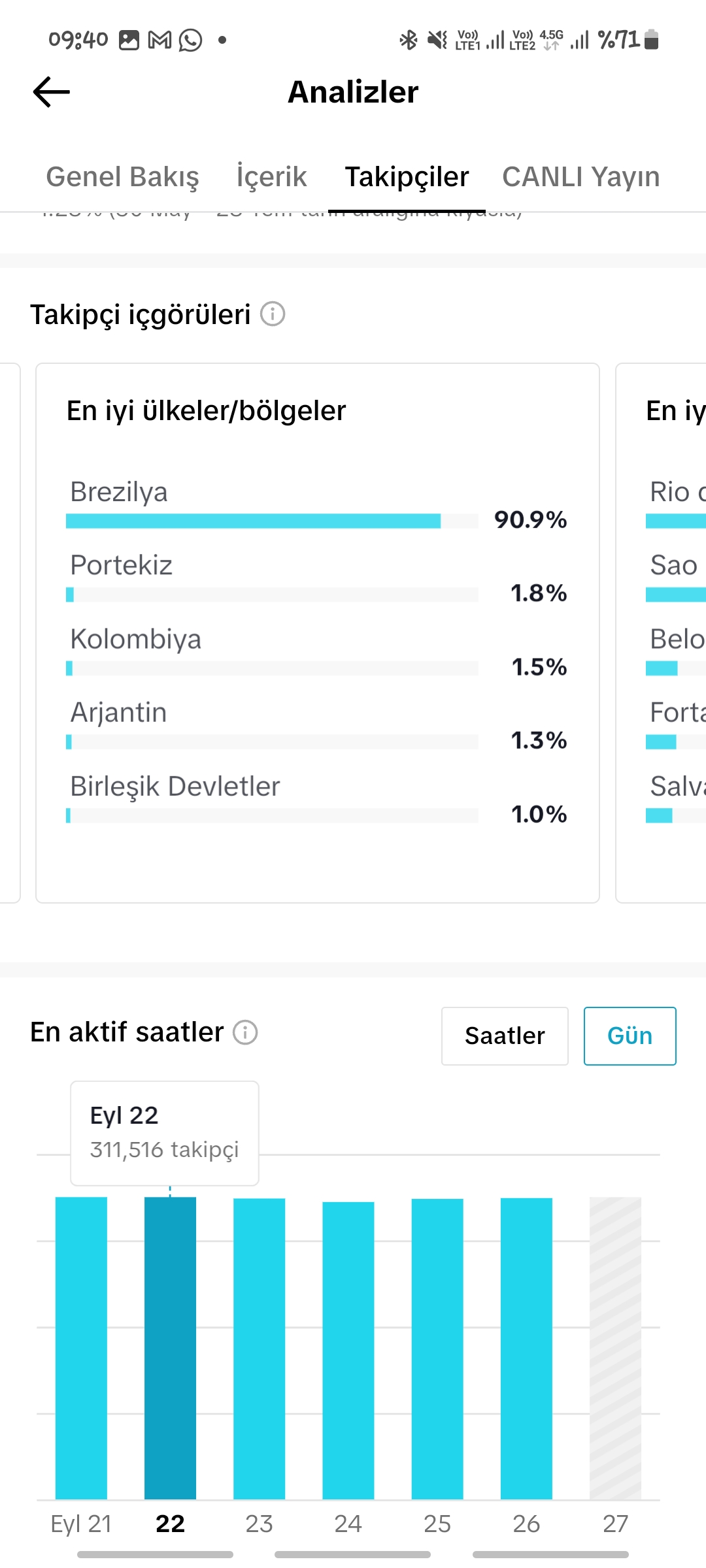Screen dimensions: 706x1568
Task: Switch chart to Saatler view
Action: 505,1036
